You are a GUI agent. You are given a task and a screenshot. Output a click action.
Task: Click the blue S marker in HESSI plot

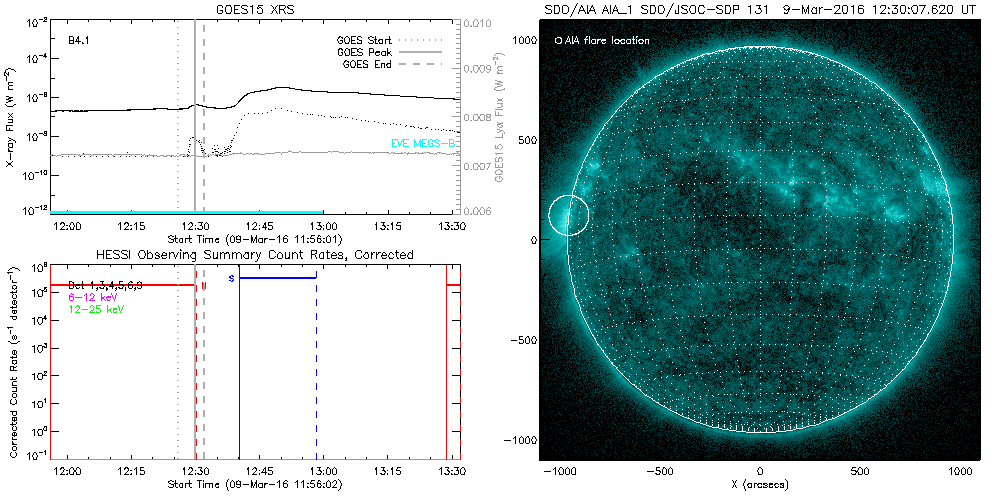(231, 278)
